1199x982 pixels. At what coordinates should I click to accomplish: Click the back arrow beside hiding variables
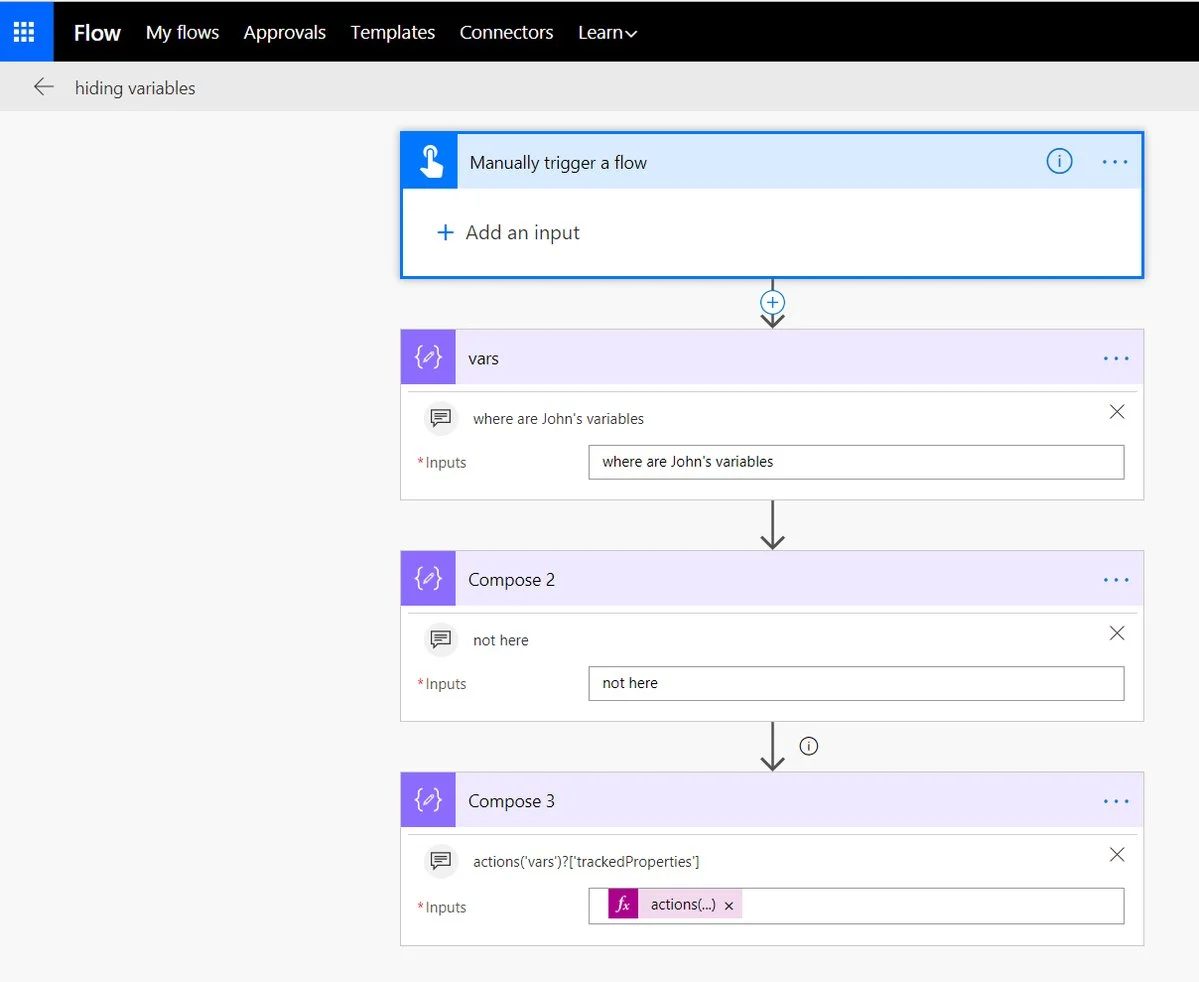[43, 87]
